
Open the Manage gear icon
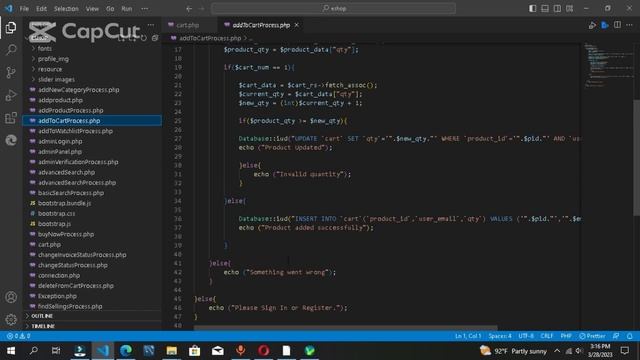pyautogui.click(x=11, y=319)
